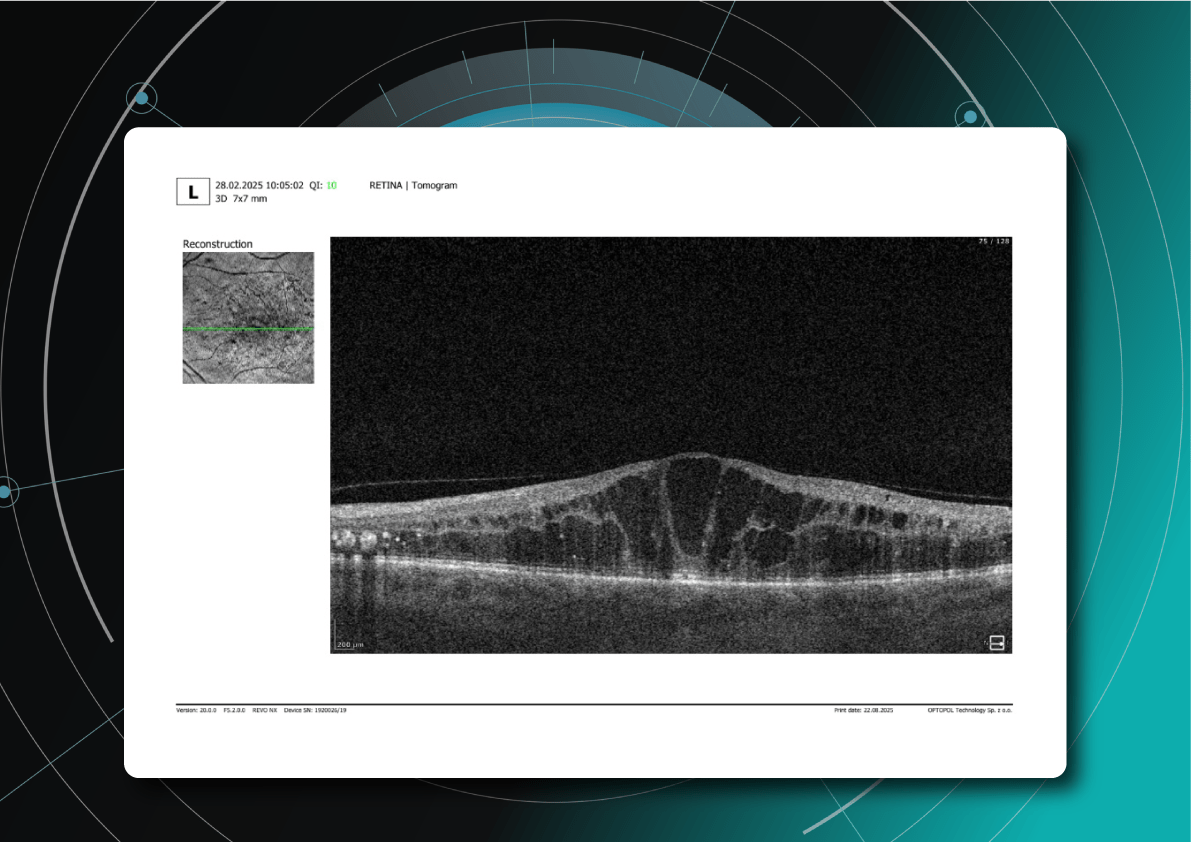
Task: Open the RETINA | Tomogram header label
Action: (413, 185)
